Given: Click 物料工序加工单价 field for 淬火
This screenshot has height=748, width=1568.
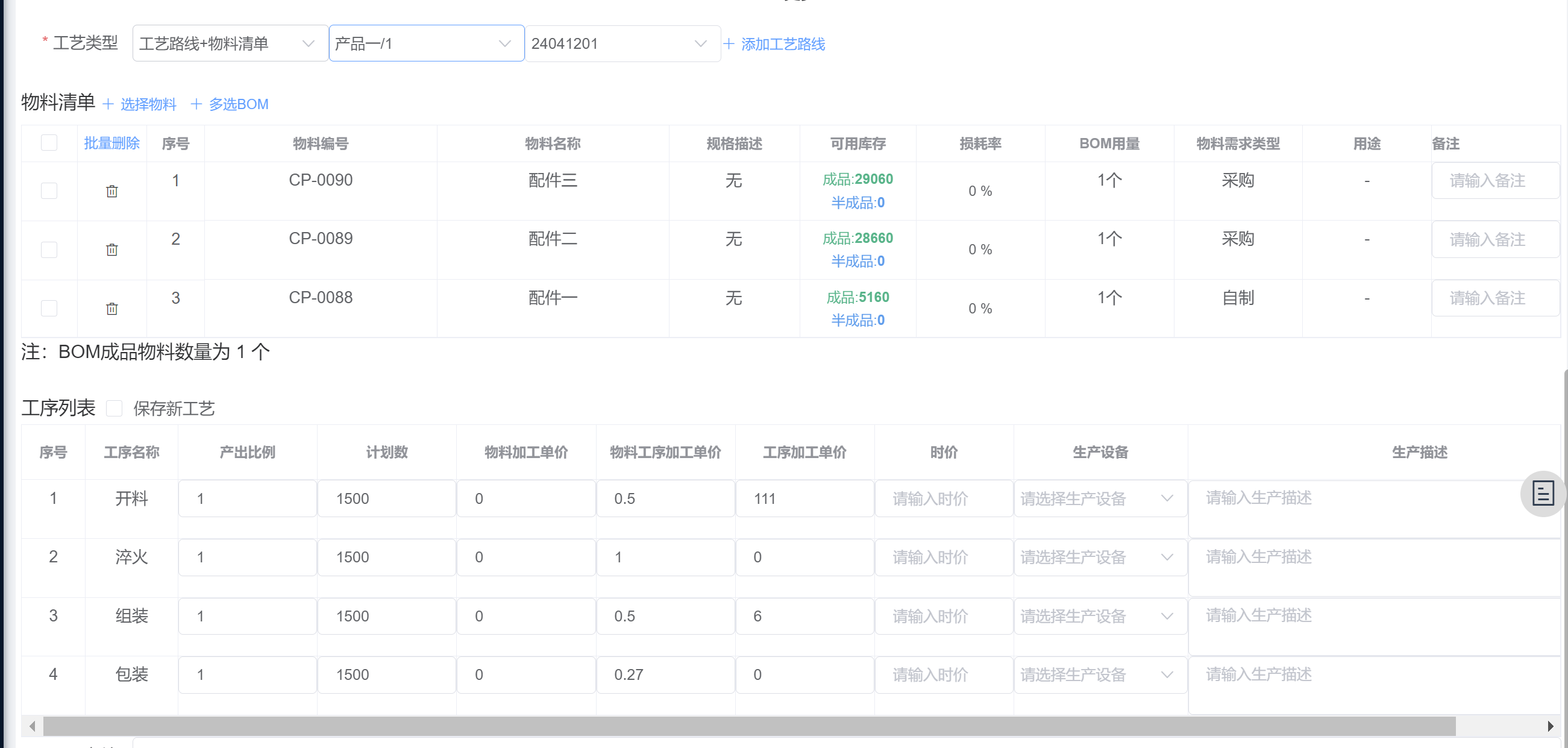Looking at the screenshot, I should coord(665,557).
